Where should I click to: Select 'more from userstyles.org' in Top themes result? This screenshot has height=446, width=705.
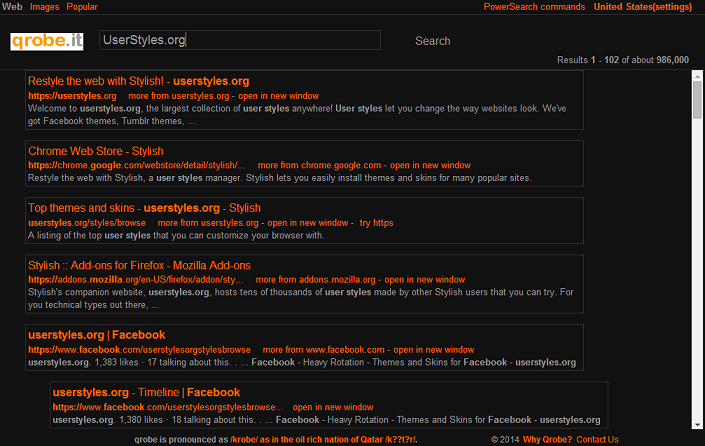click(x=208, y=223)
